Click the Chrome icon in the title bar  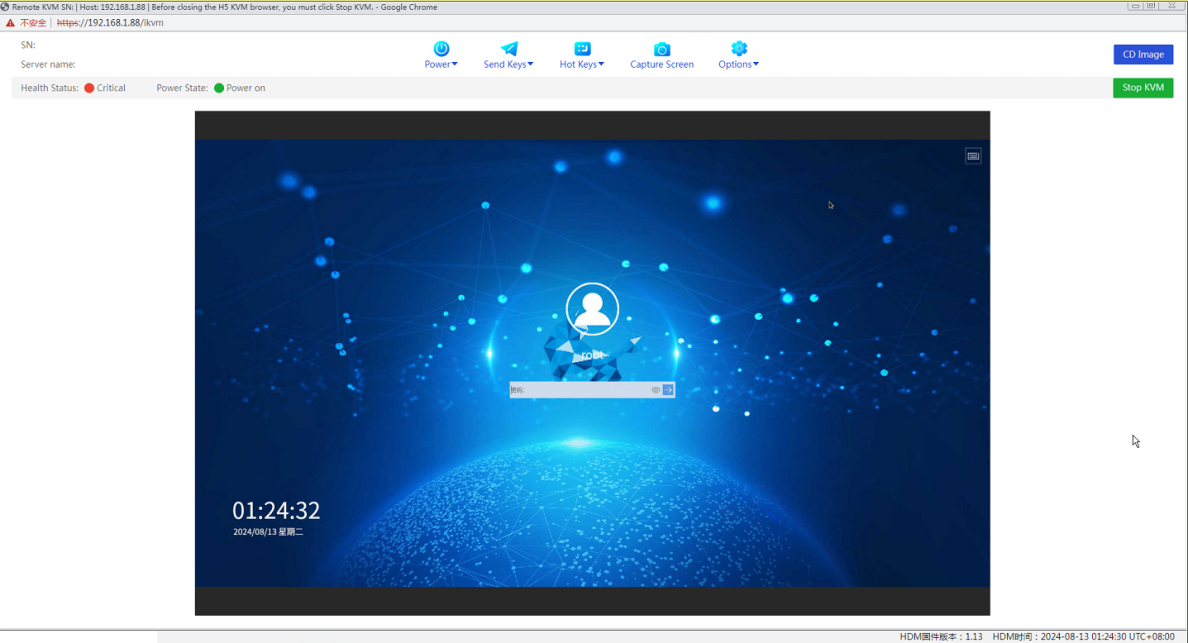point(5,7)
